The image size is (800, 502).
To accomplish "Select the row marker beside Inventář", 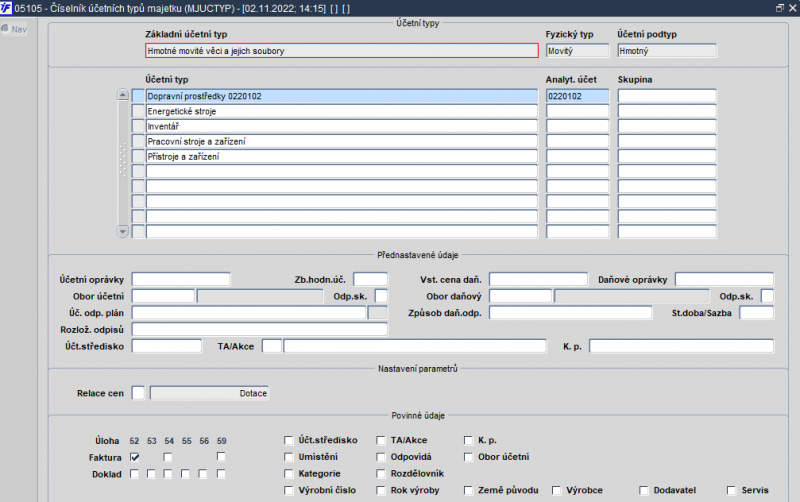I will [x=138, y=126].
